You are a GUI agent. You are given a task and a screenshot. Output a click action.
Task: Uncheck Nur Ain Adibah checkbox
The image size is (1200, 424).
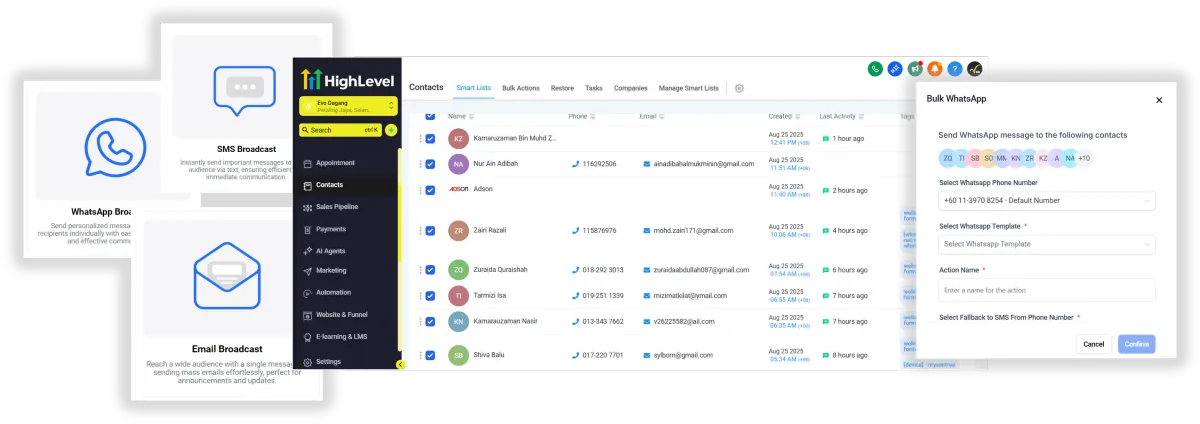point(430,164)
